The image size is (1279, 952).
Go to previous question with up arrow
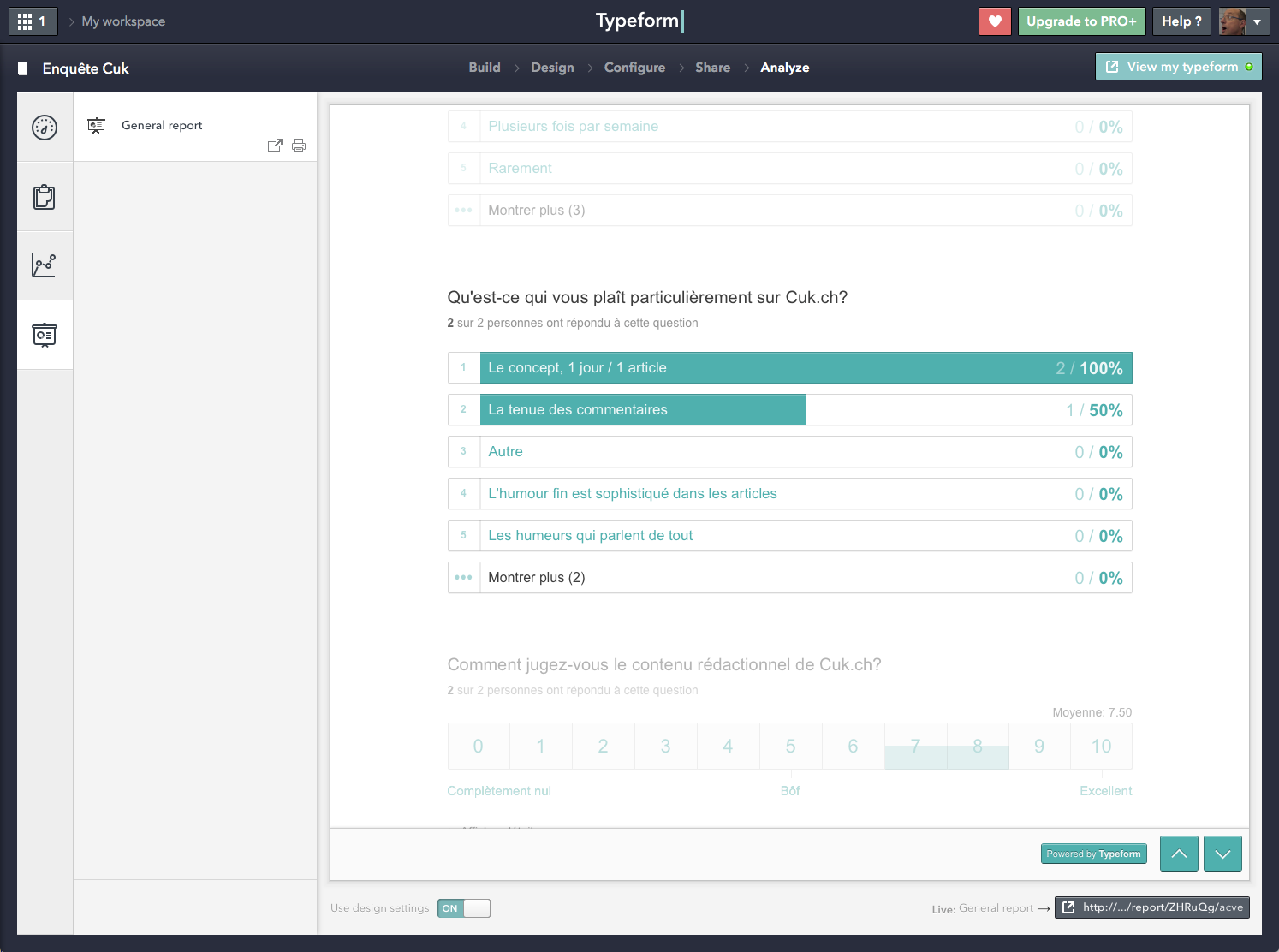tap(1179, 854)
